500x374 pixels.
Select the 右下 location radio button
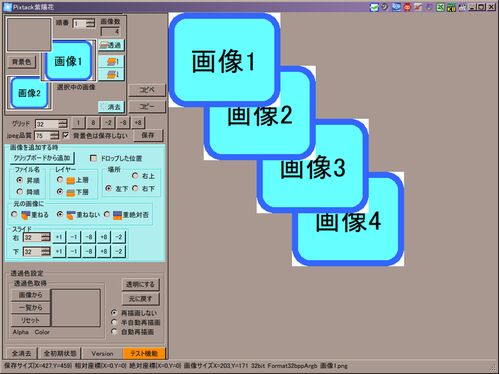pyautogui.click(x=135, y=188)
